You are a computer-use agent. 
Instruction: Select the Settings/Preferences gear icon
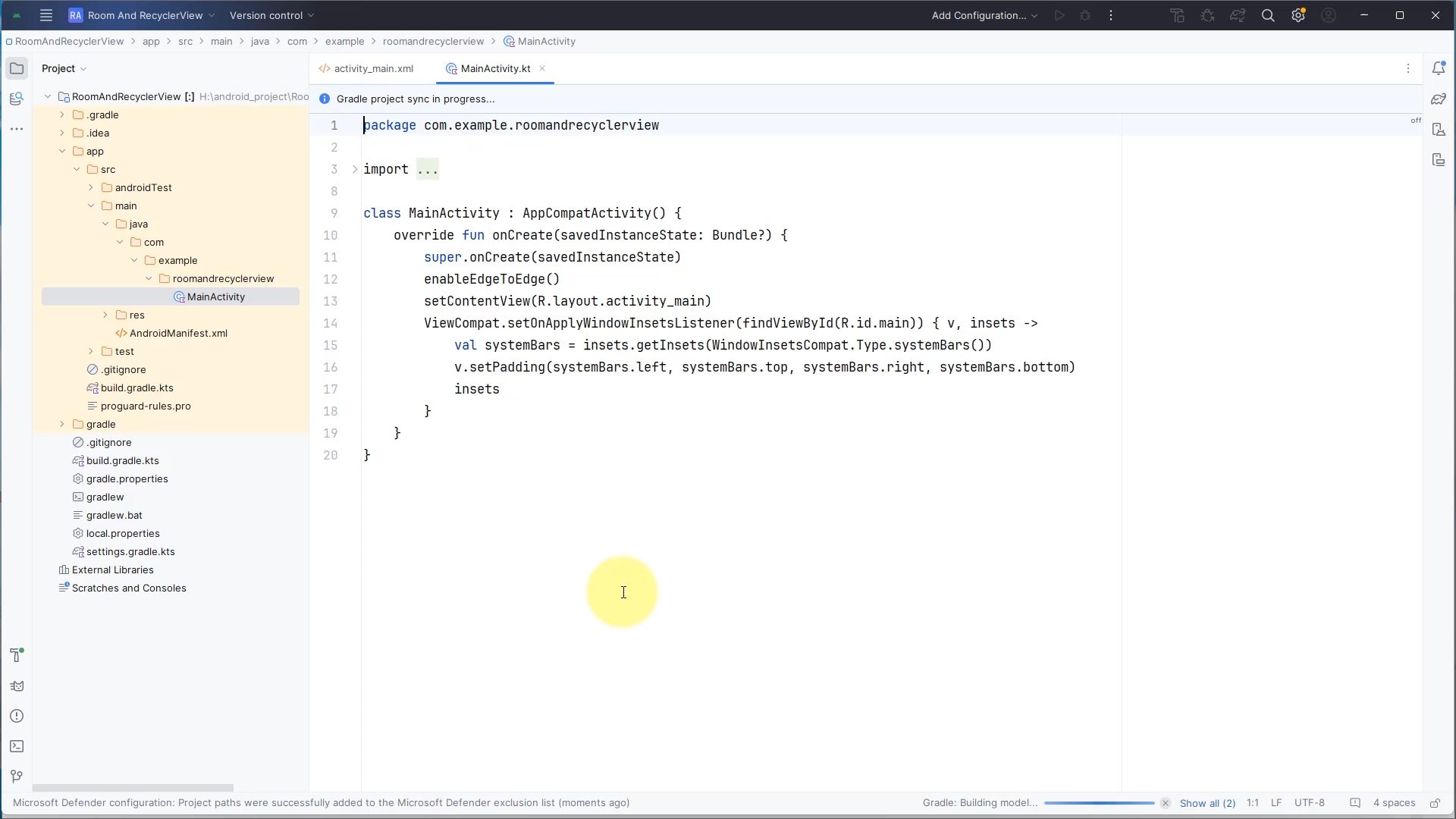(1298, 15)
